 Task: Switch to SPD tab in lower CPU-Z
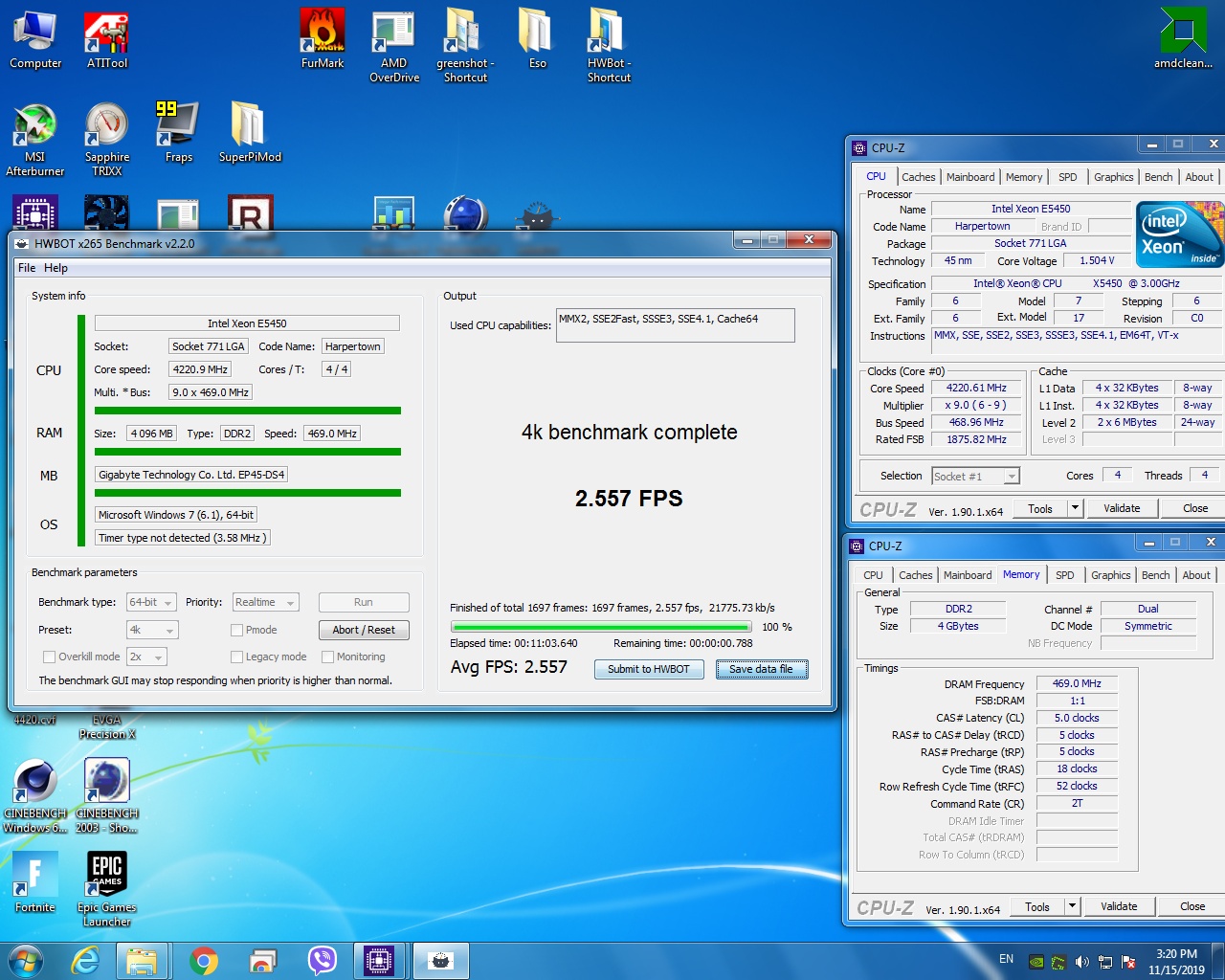pos(1064,575)
